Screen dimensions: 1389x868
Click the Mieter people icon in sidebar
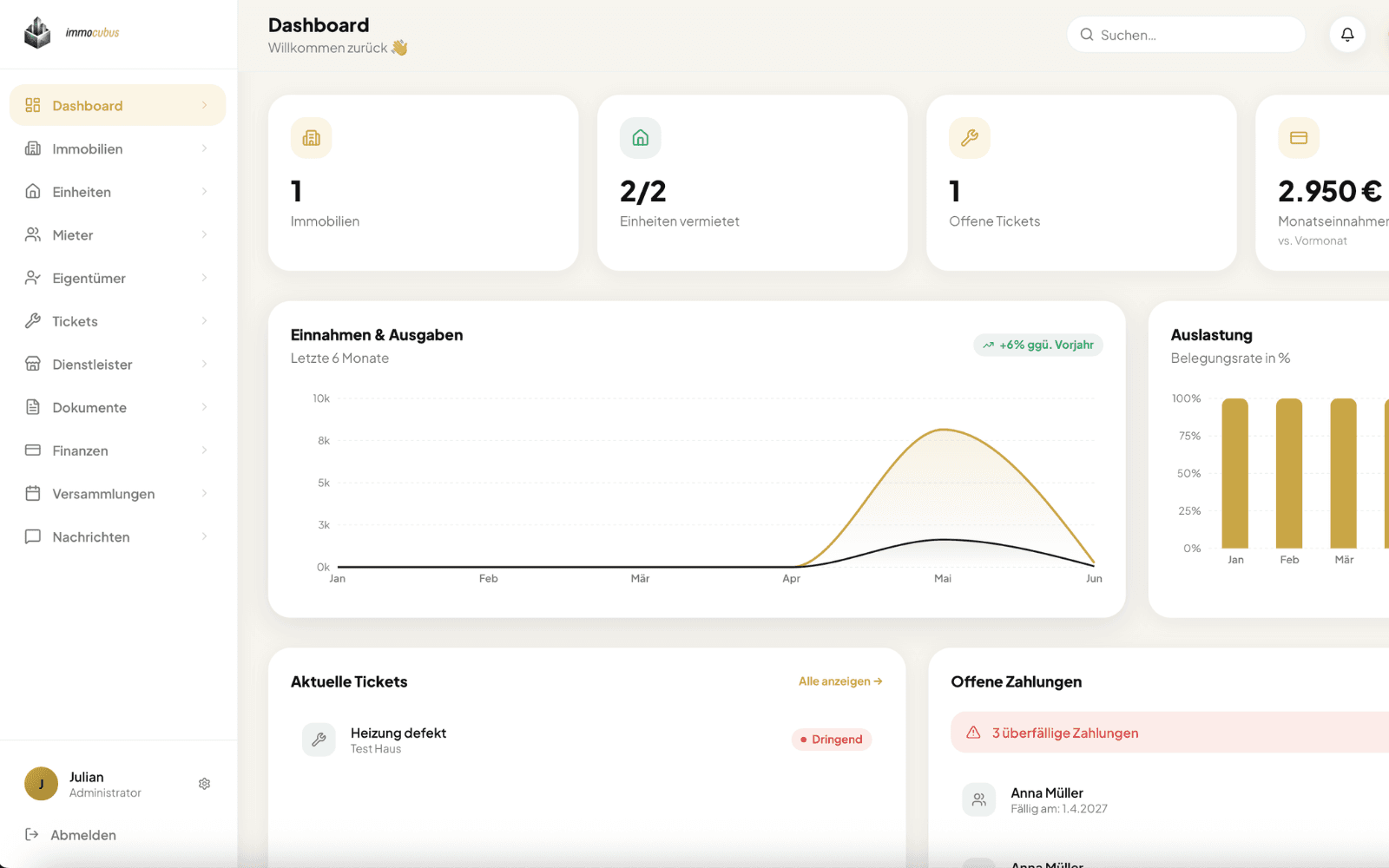click(33, 234)
